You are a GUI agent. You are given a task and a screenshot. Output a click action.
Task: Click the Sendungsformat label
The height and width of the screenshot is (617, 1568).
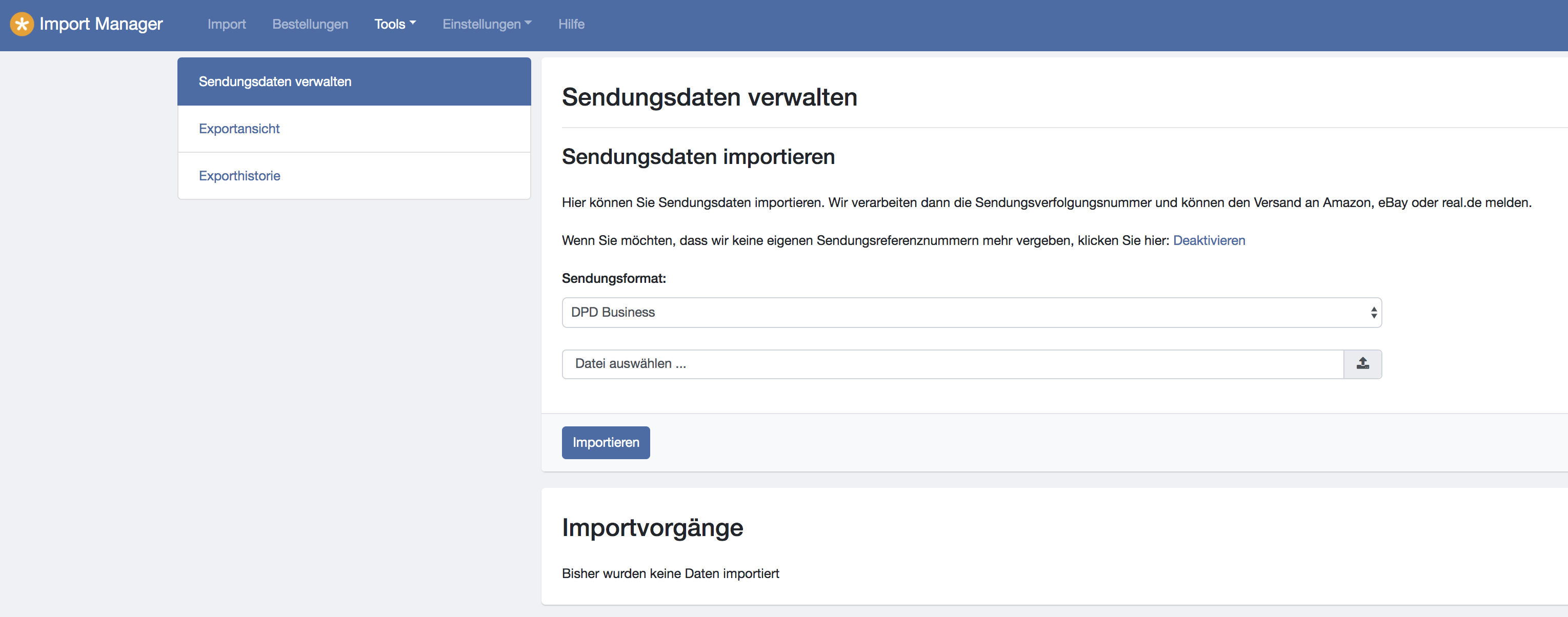coord(614,279)
